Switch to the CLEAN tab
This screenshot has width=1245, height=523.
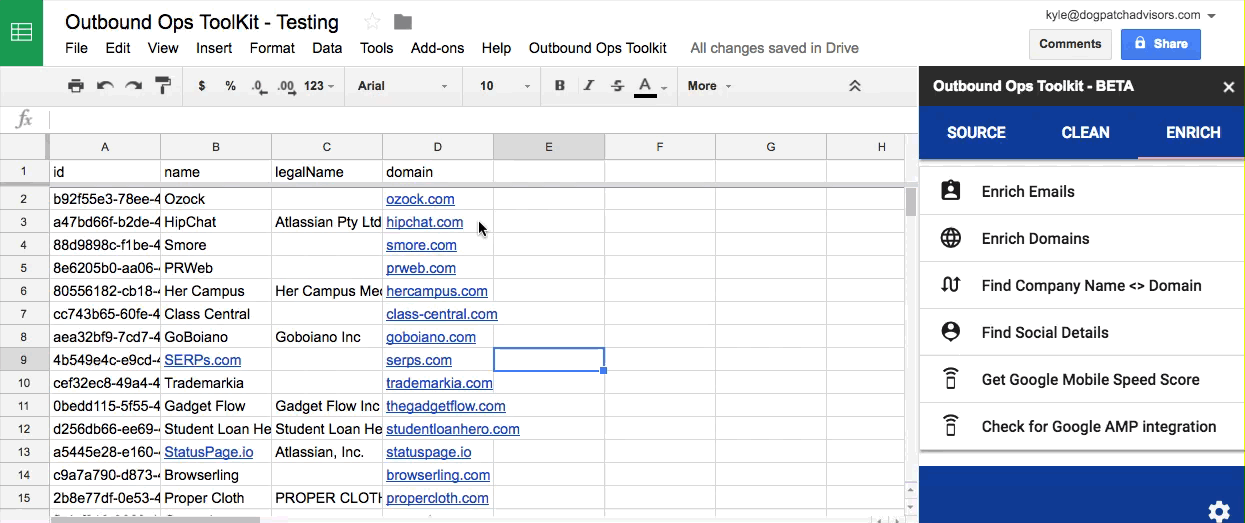[1085, 132]
